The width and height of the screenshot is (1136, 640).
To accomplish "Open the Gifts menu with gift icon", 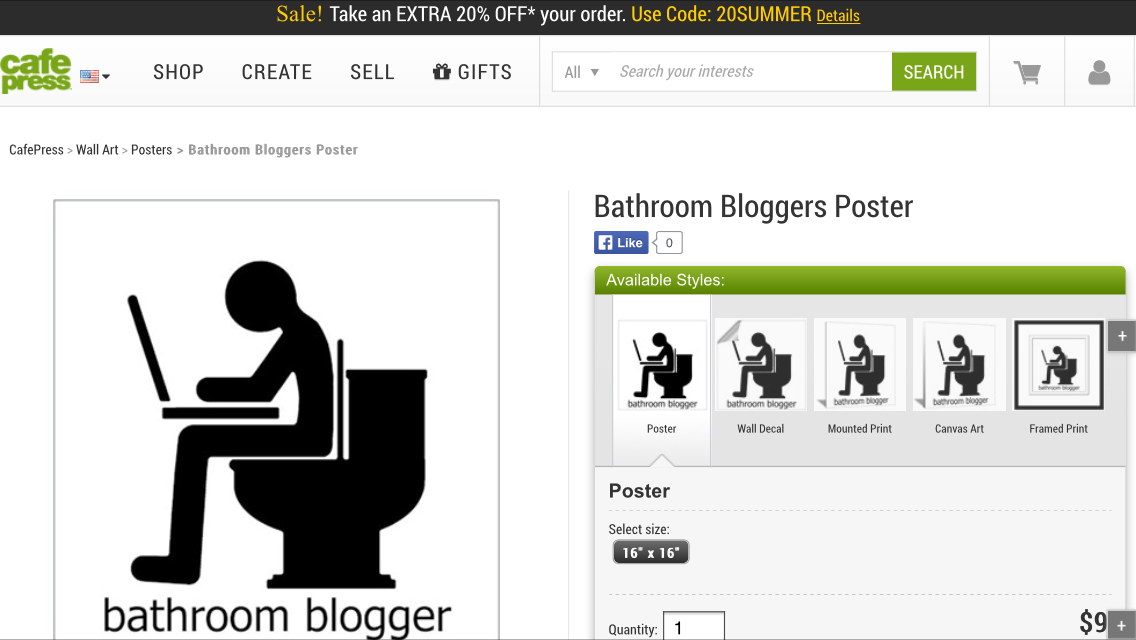I will click(472, 72).
